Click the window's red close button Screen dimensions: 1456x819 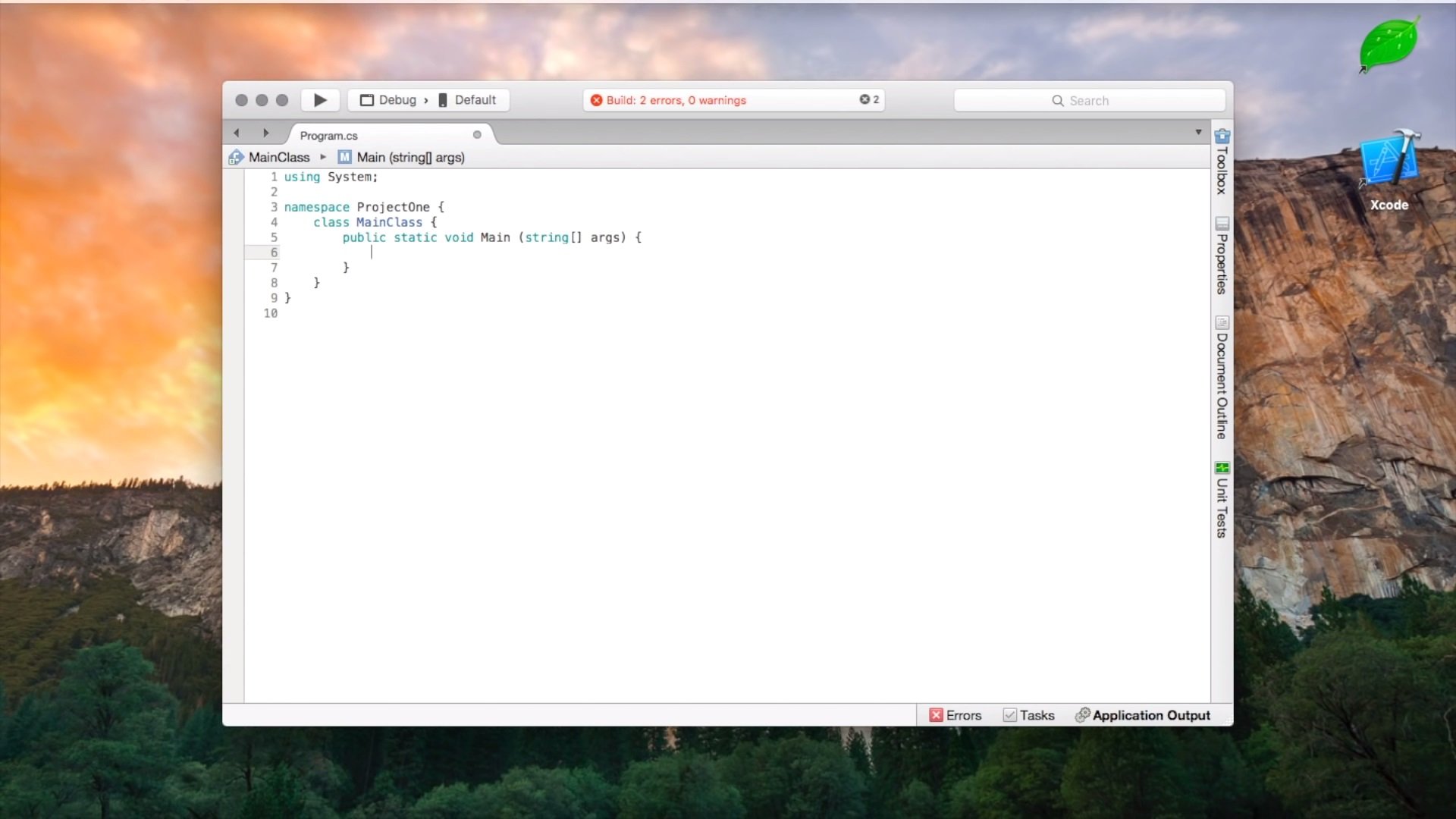(241, 100)
